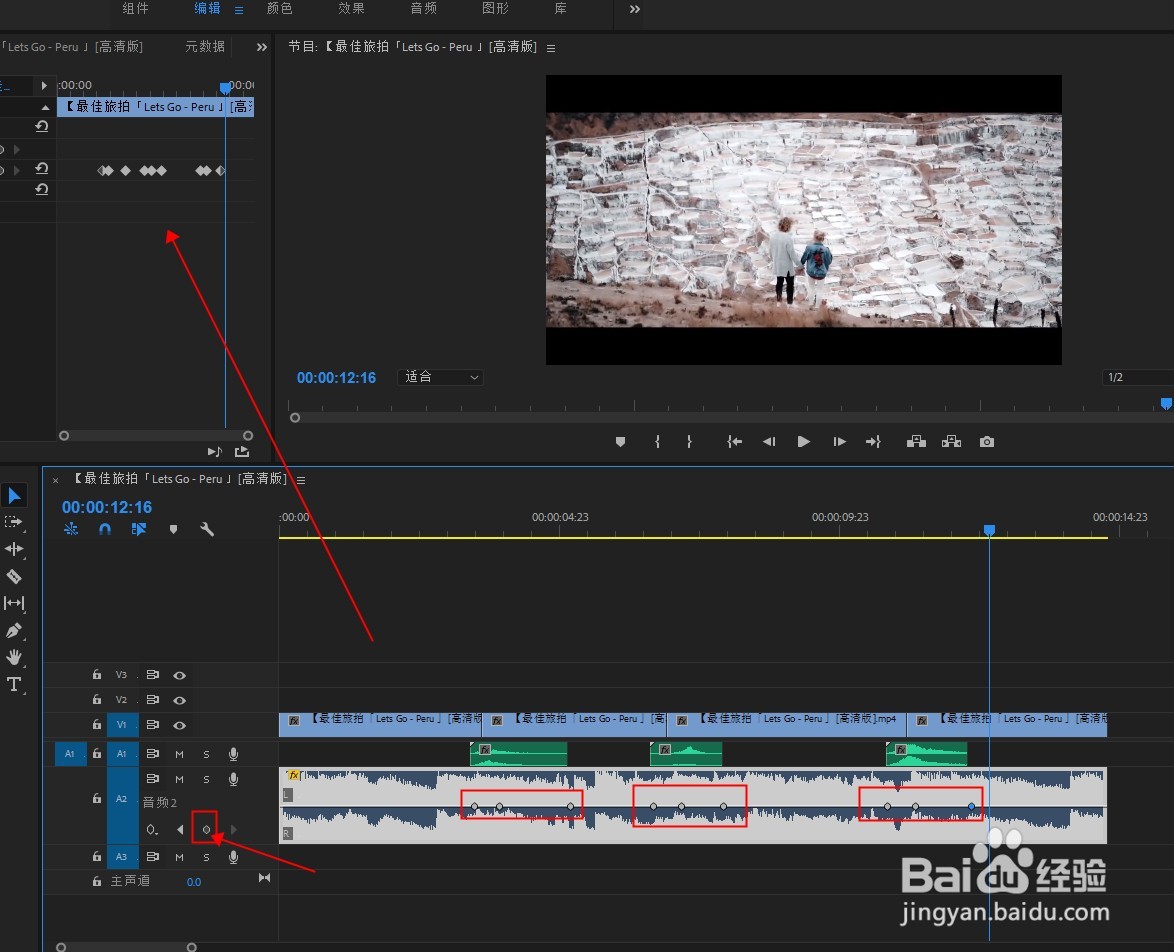Click add-remove keyframe button on A2

pyautogui.click(x=207, y=829)
